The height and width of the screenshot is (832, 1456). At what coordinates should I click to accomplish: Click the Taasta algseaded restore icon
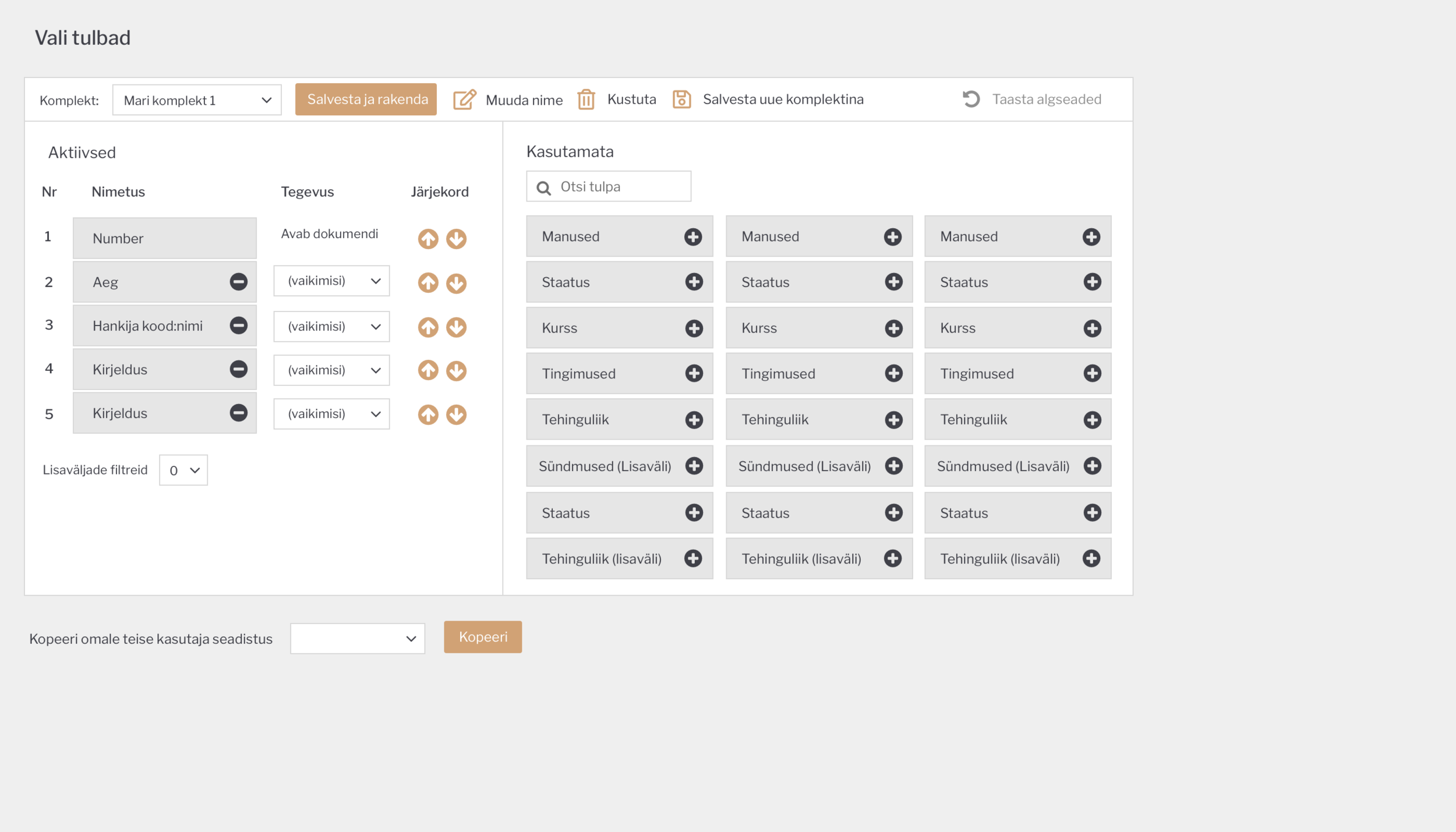point(971,99)
